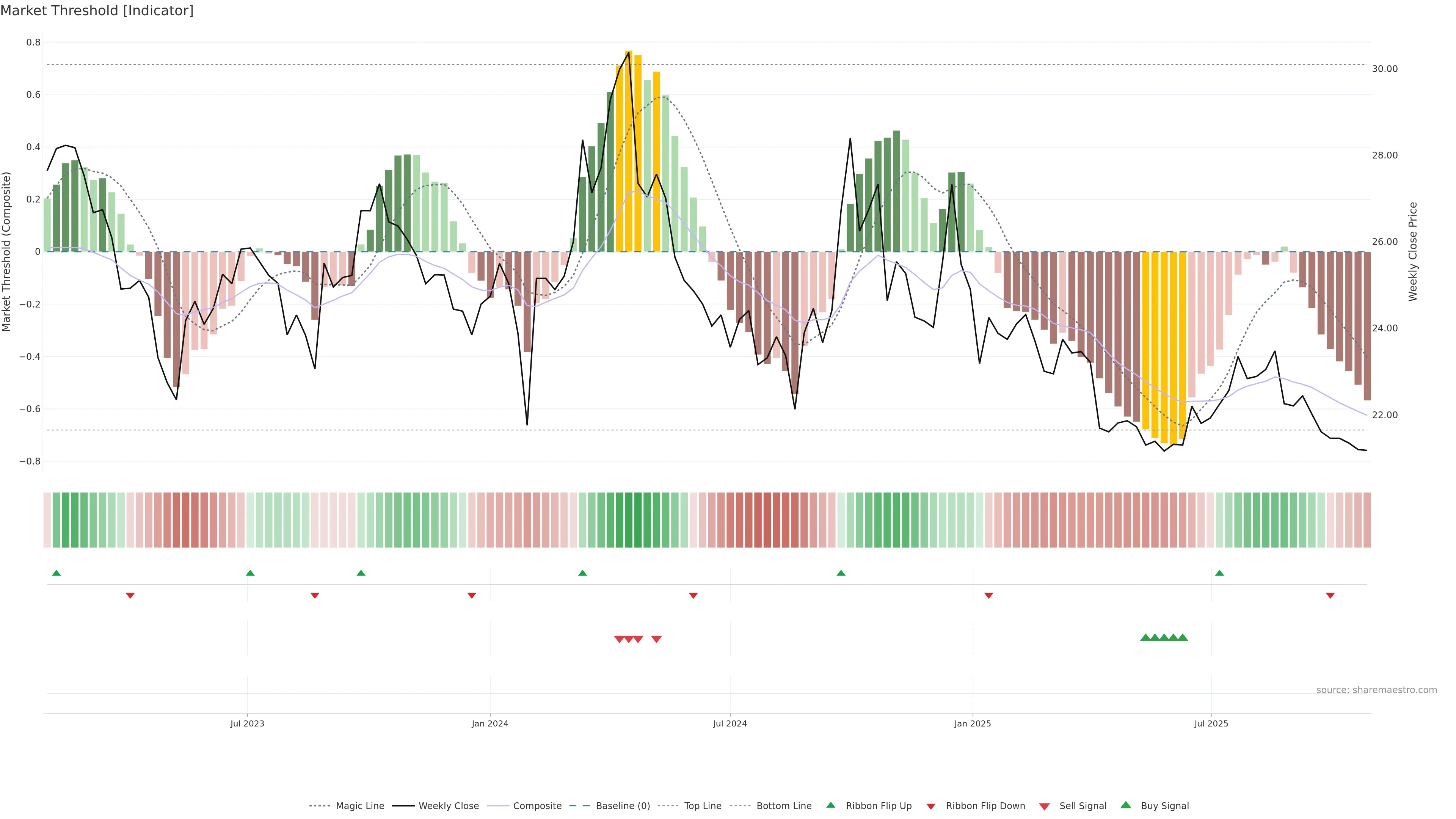Click the Sell Signal legend icon
1456x819 pixels.
(x=1045, y=806)
